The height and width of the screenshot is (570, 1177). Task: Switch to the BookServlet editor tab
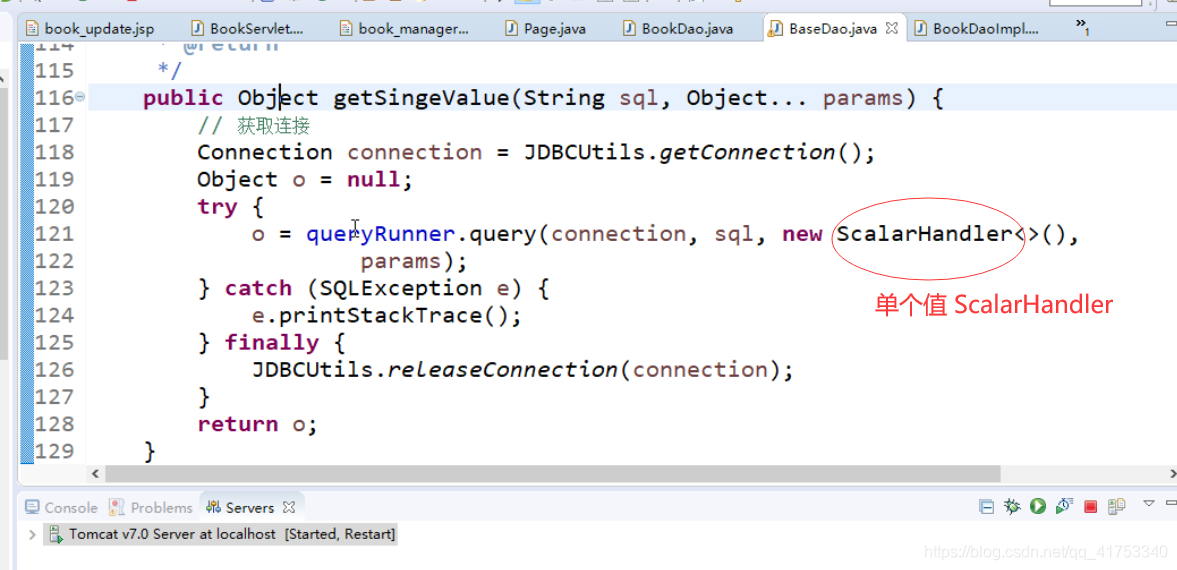pos(248,29)
